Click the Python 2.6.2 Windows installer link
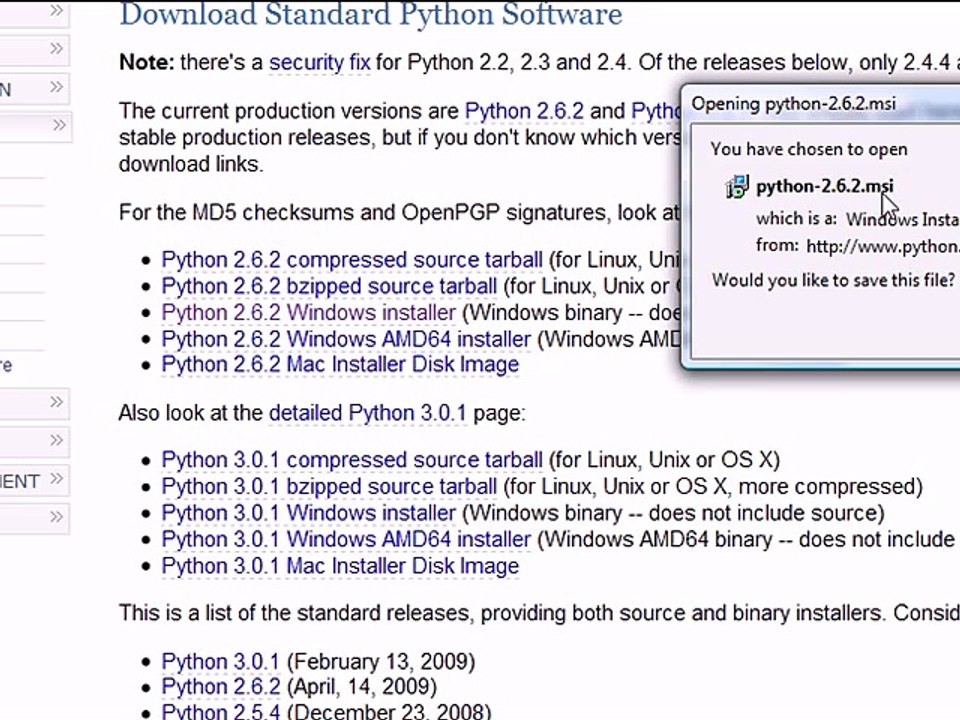The width and height of the screenshot is (960, 720). tap(309, 312)
